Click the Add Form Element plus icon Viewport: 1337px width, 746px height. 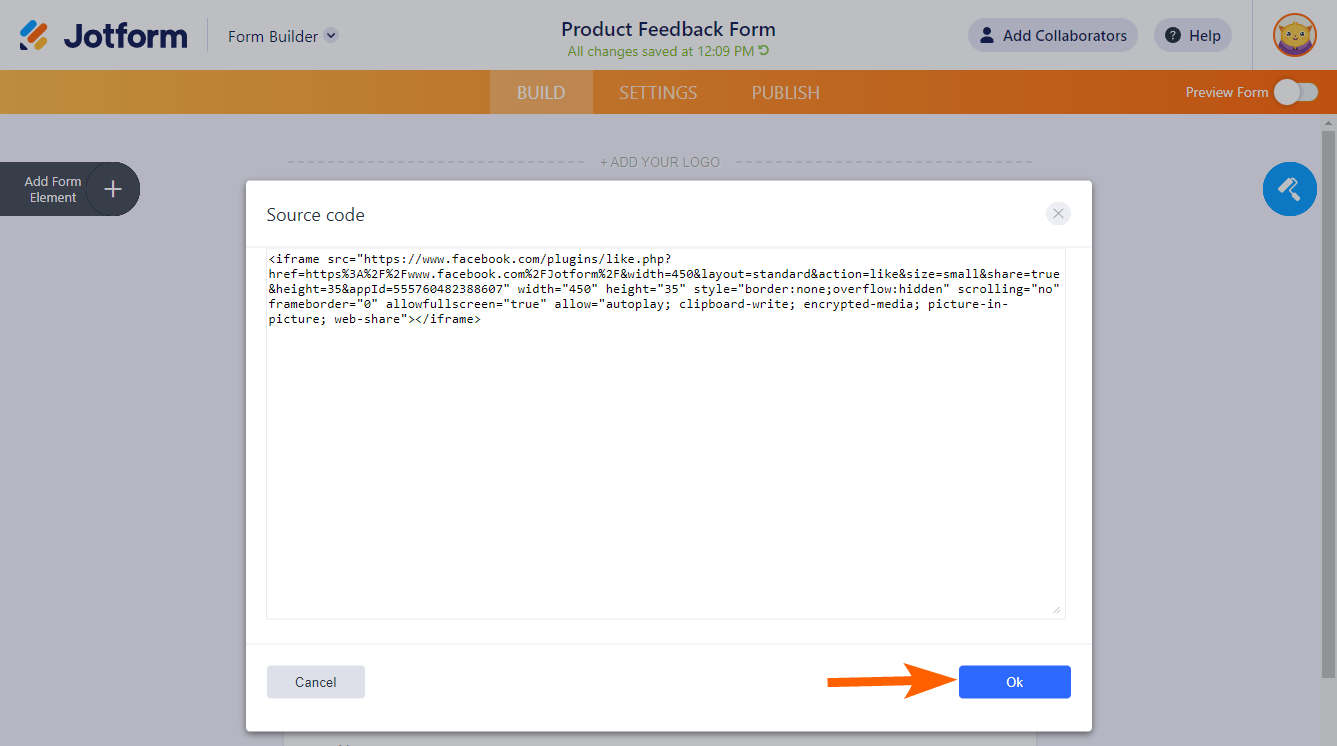click(x=113, y=189)
